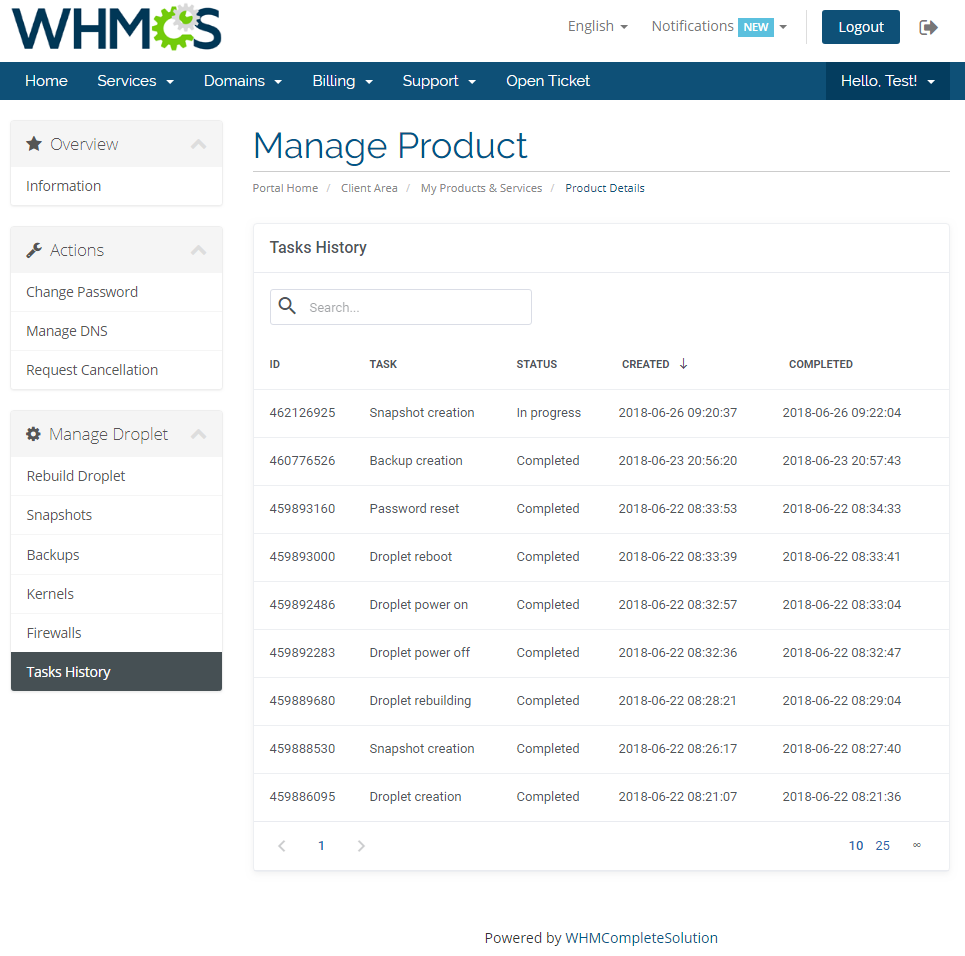Click Droplet creation task cell
965x956 pixels.
coord(415,797)
